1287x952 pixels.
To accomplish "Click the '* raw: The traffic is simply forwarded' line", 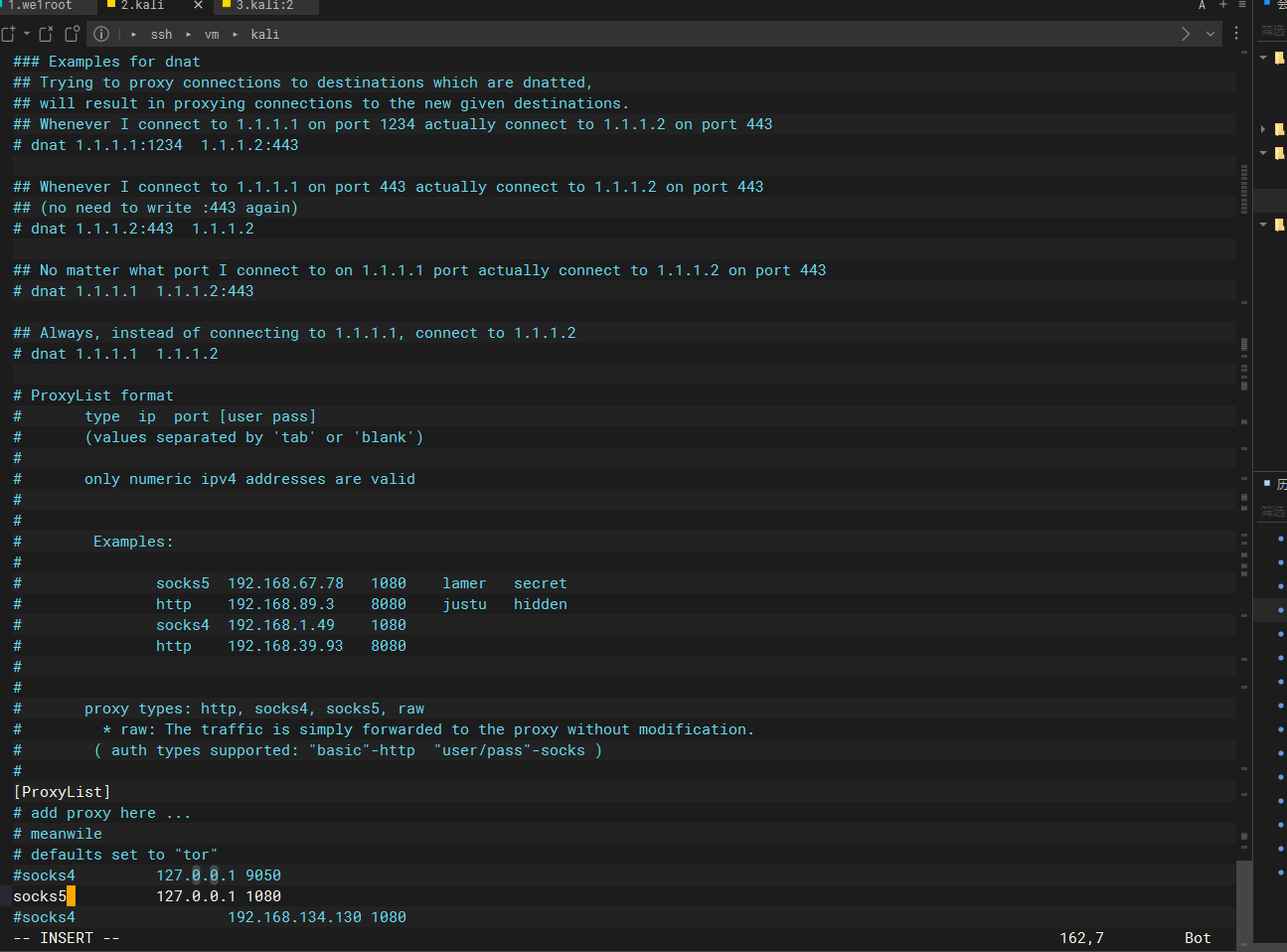I will (x=428, y=729).
